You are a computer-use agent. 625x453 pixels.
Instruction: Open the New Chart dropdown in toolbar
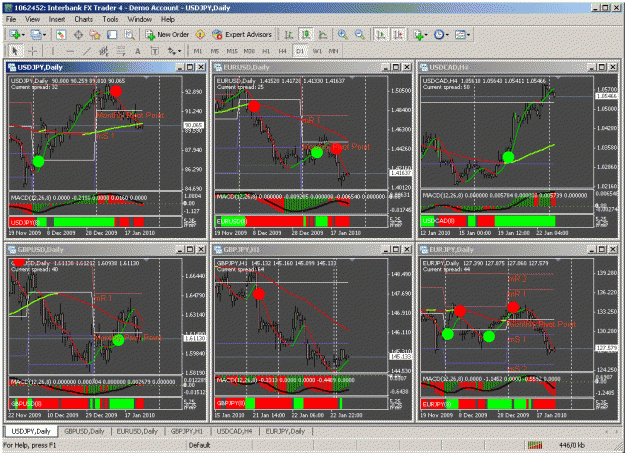(17, 35)
